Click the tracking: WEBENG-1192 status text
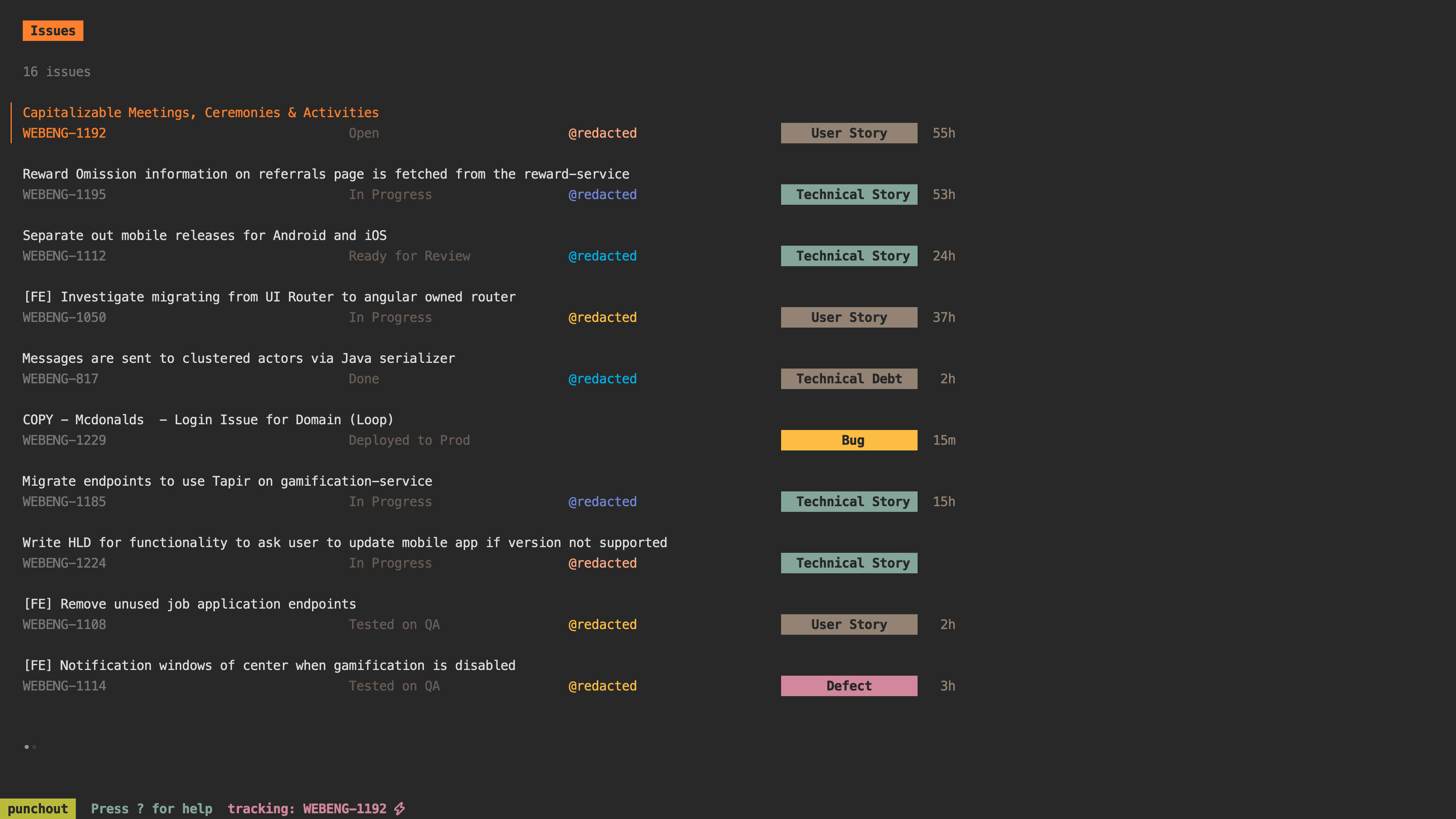 coord(306,808)
